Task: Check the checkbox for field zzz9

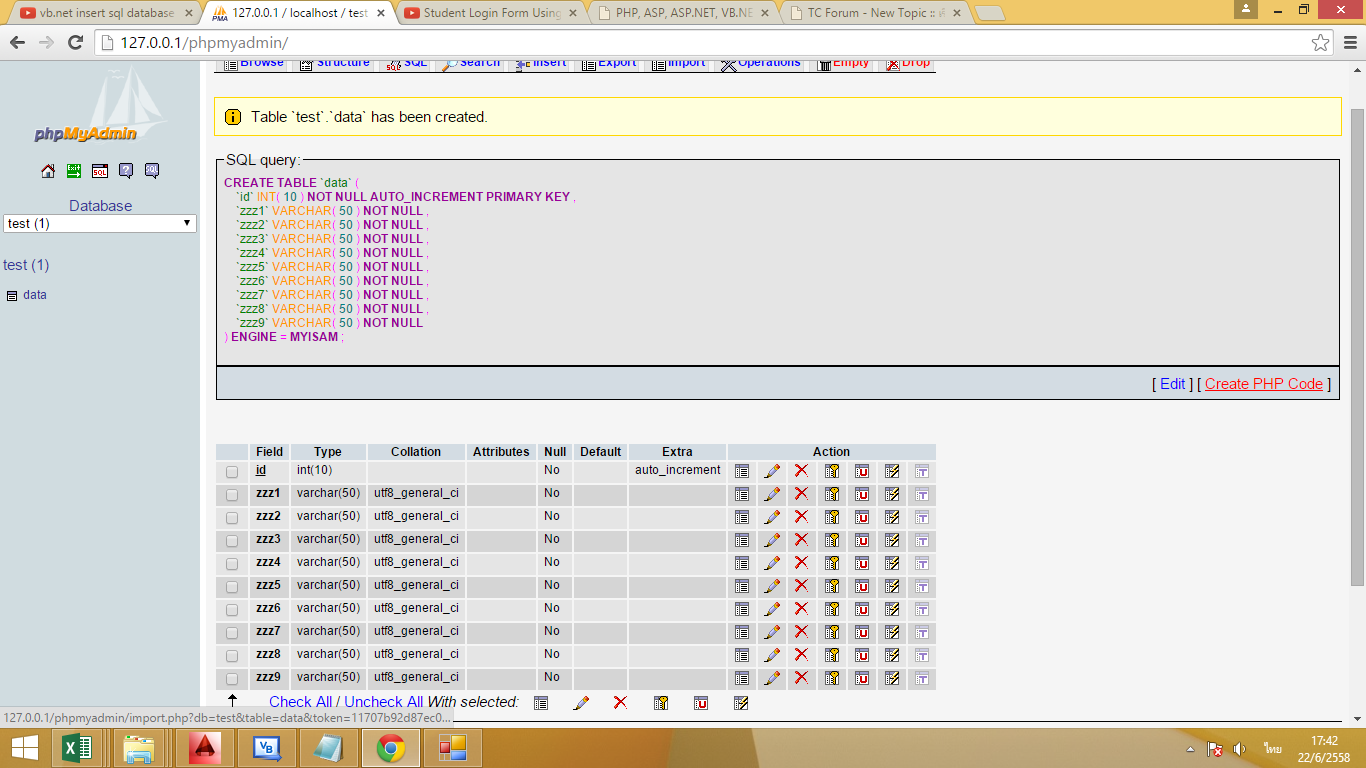Action: 232,679
